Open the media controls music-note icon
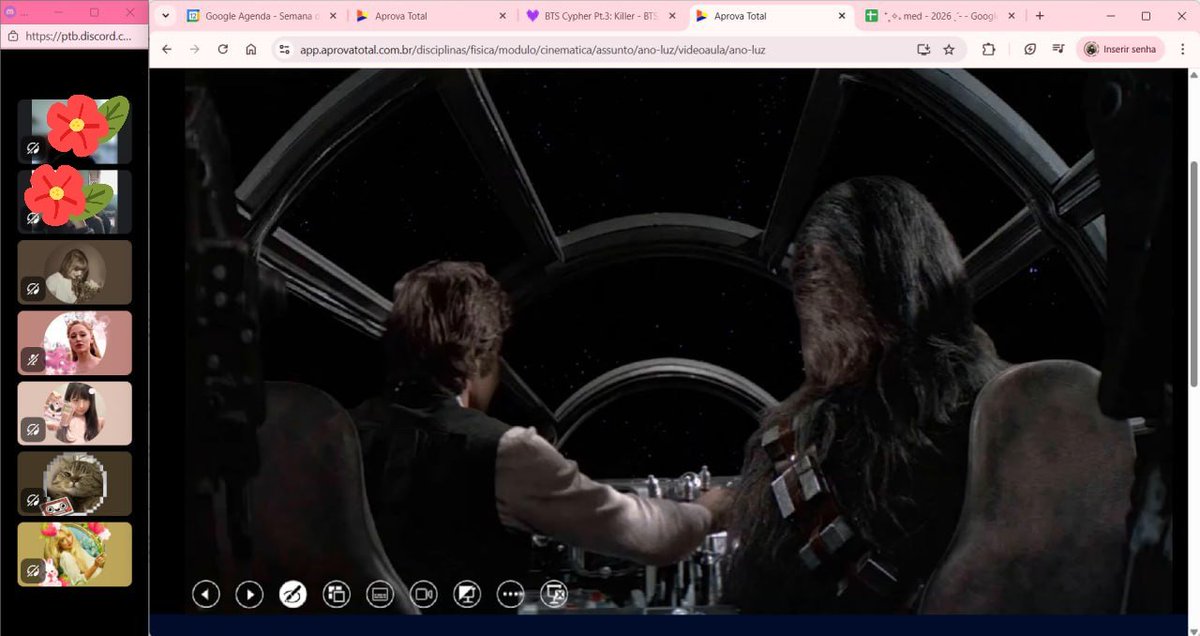This screenshot has height=636, width=1200. click(x=1058, y=49)
